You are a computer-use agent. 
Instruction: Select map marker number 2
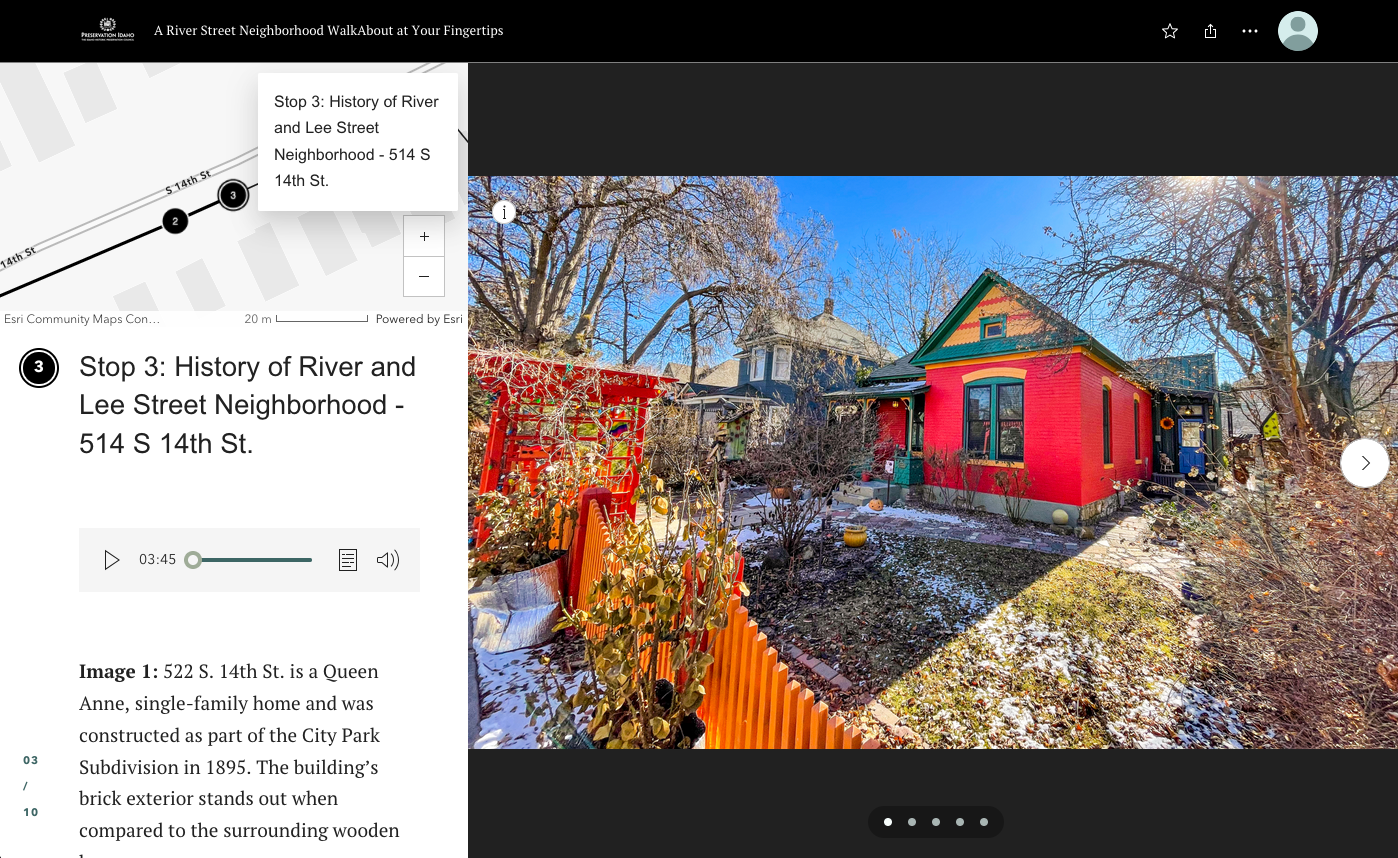175,221
